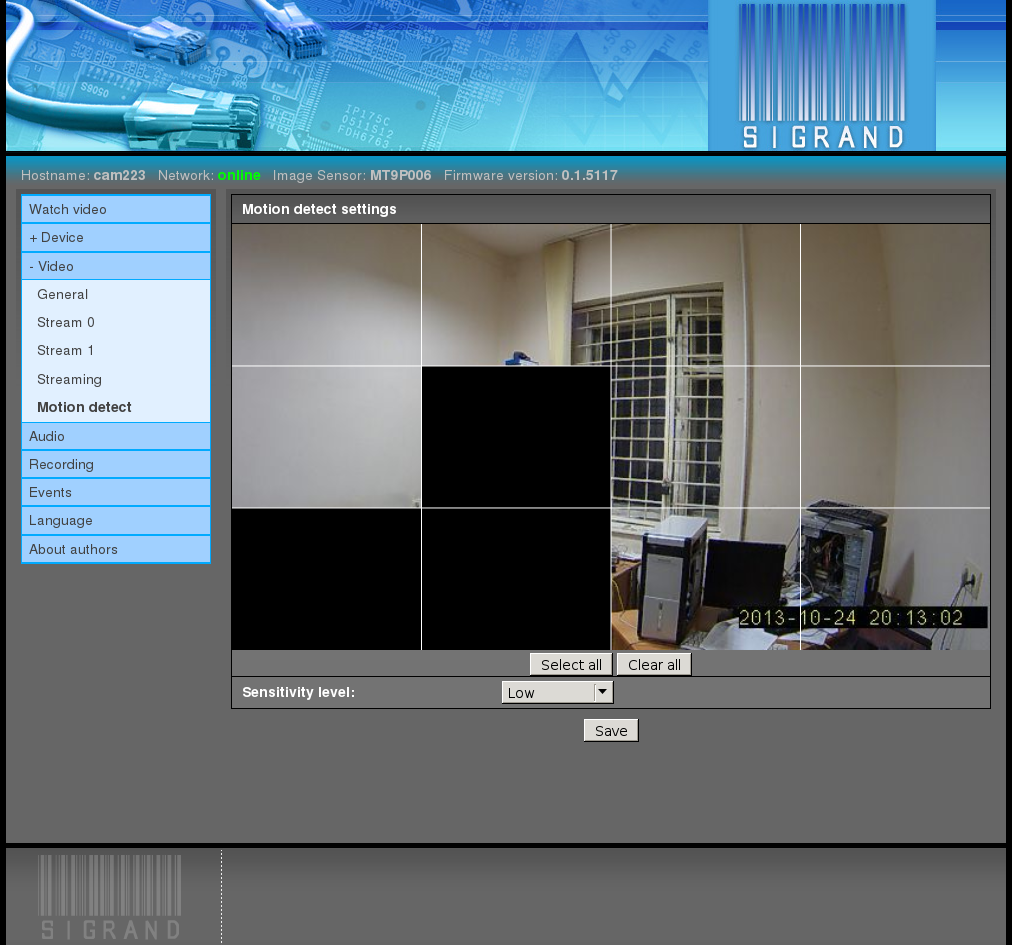Click the hostname cam223 text
1012x945 pixels.
[119, 176]
